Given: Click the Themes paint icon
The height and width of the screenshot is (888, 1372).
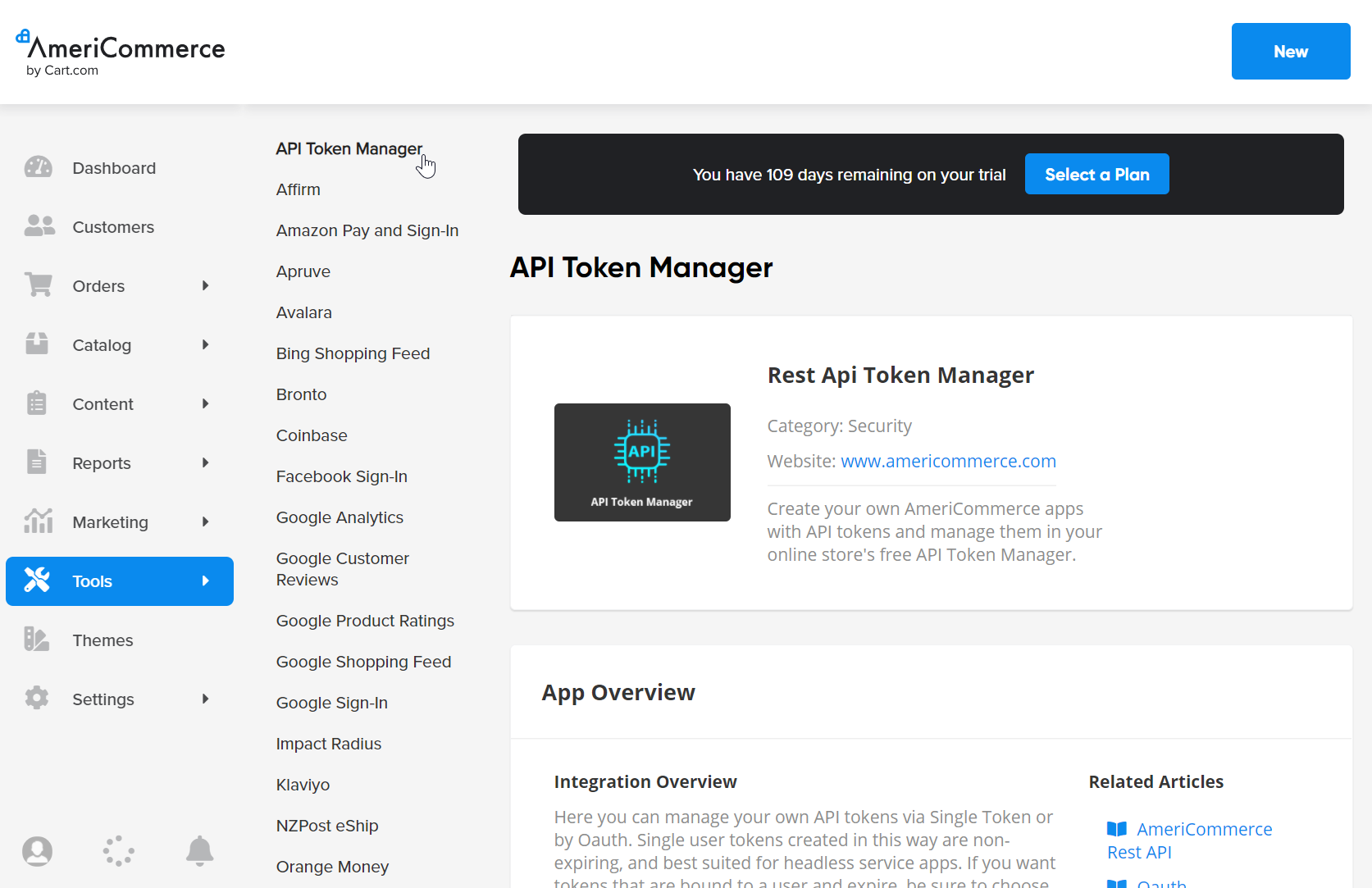Looking at the screenshot, I should tap(37, 640).
